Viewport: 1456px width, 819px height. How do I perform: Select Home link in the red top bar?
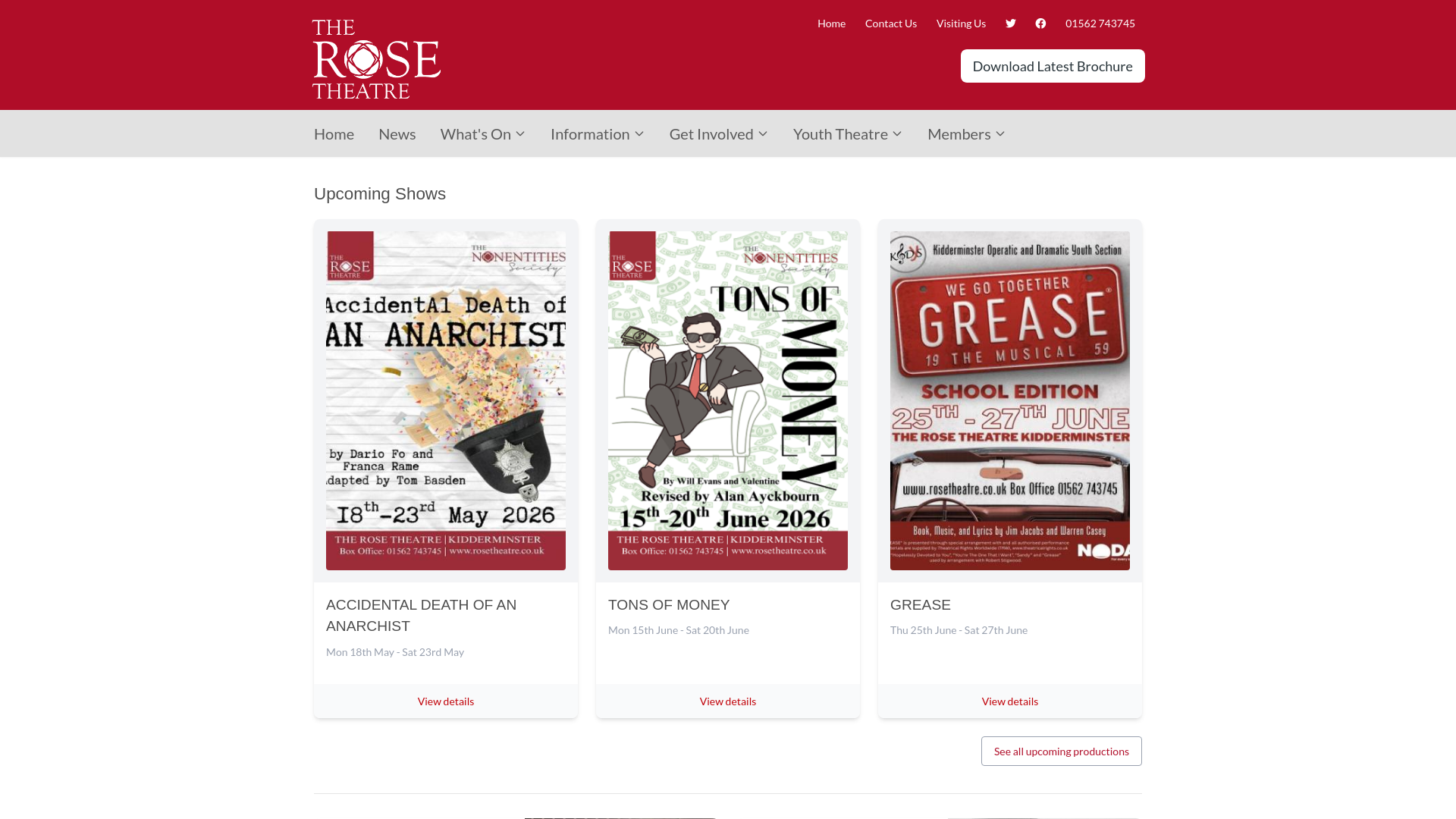(831, 24)
